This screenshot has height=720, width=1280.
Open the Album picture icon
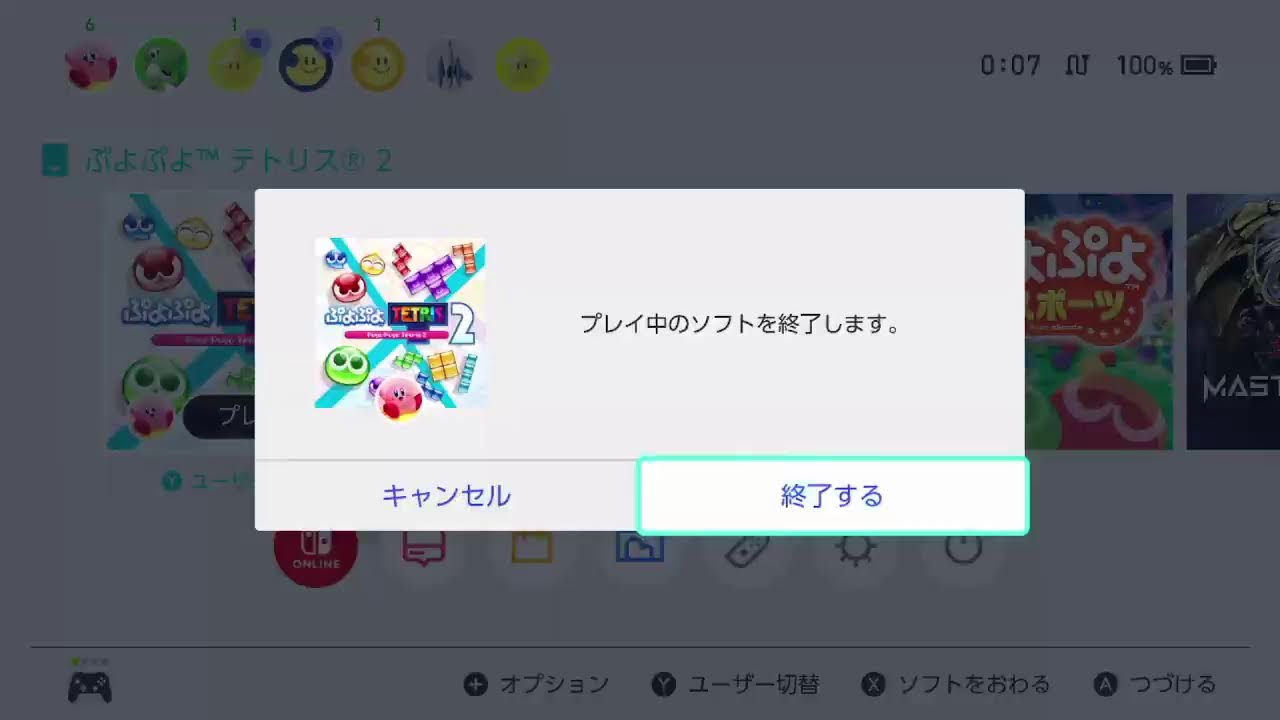point(640,547)
